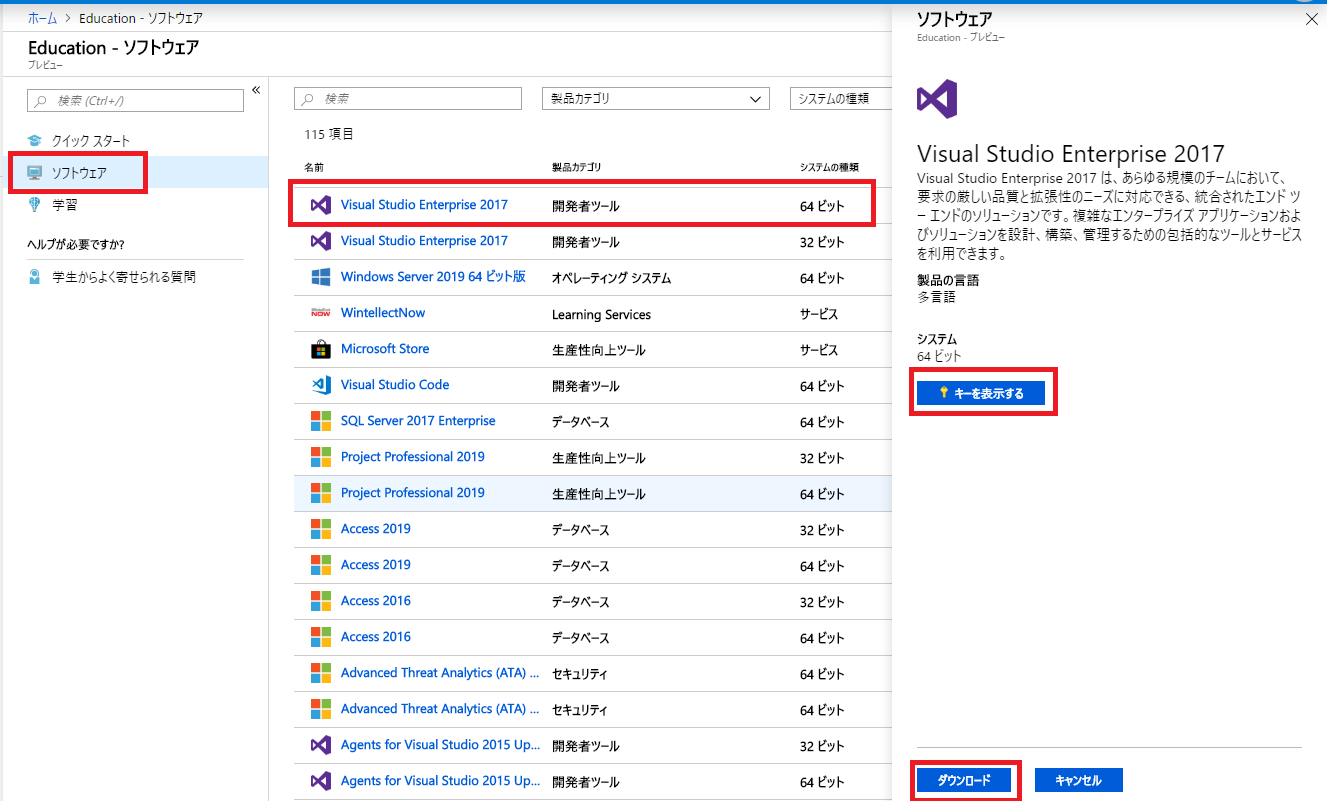The image size is (1327, 801).
Task: Click the Access 2016 32-bit row icon
Action: coord(320,601)
